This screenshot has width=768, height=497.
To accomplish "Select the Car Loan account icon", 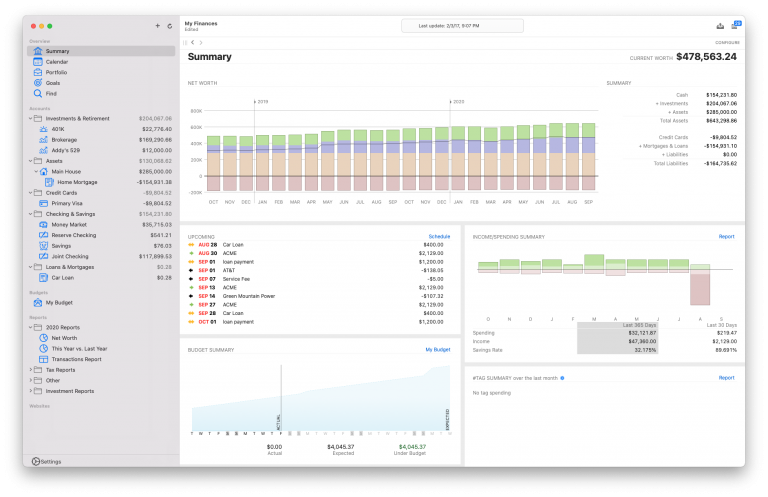I will (x=44, y=278).
